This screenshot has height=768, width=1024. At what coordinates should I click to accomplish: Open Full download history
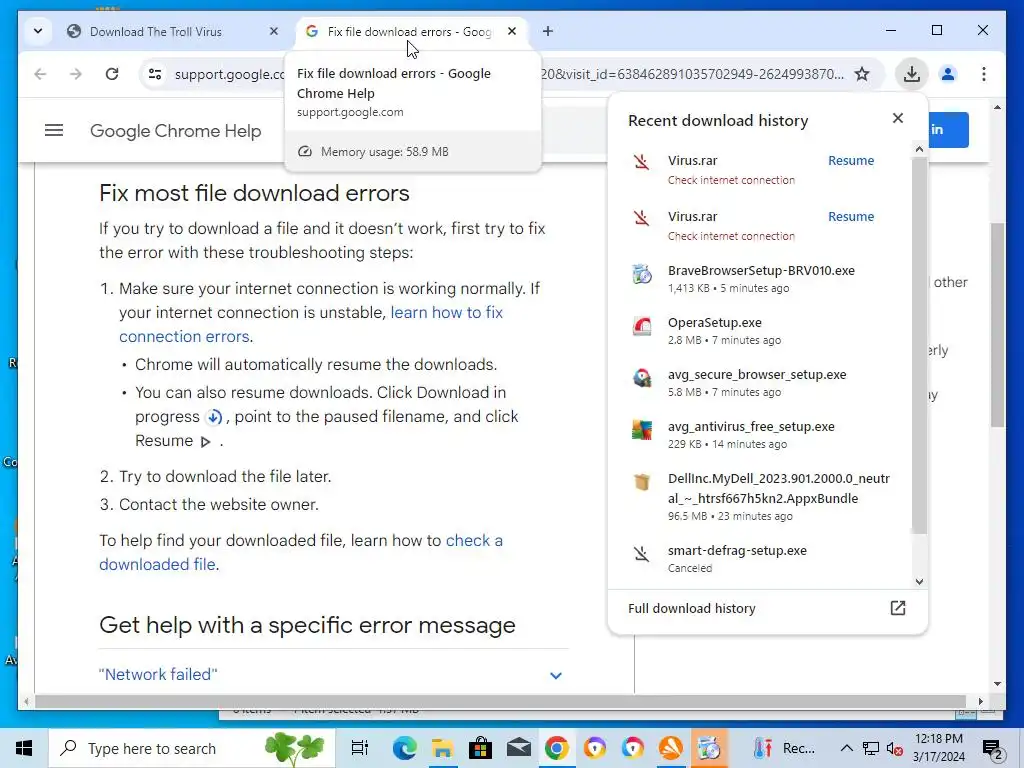(692, 609)
